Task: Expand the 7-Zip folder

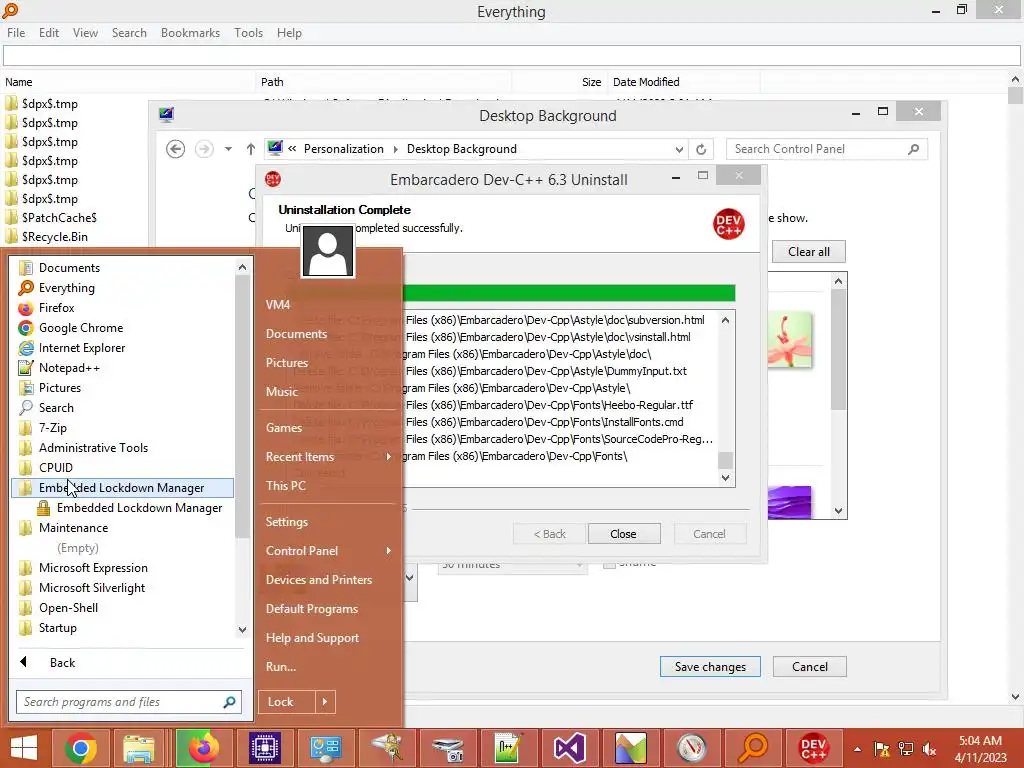Action: (122, 428)
